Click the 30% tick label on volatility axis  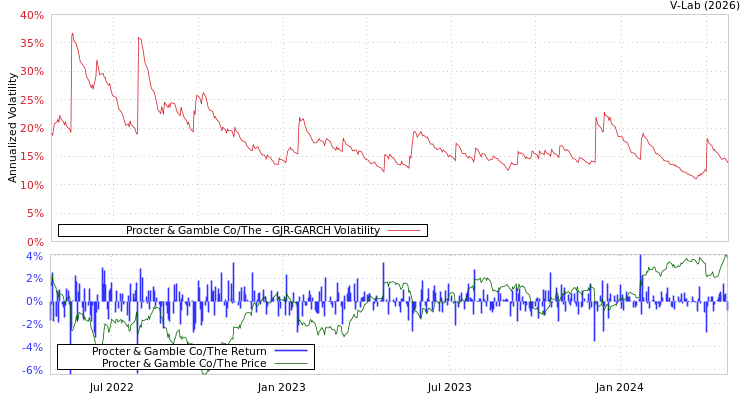tap(31, 72)
